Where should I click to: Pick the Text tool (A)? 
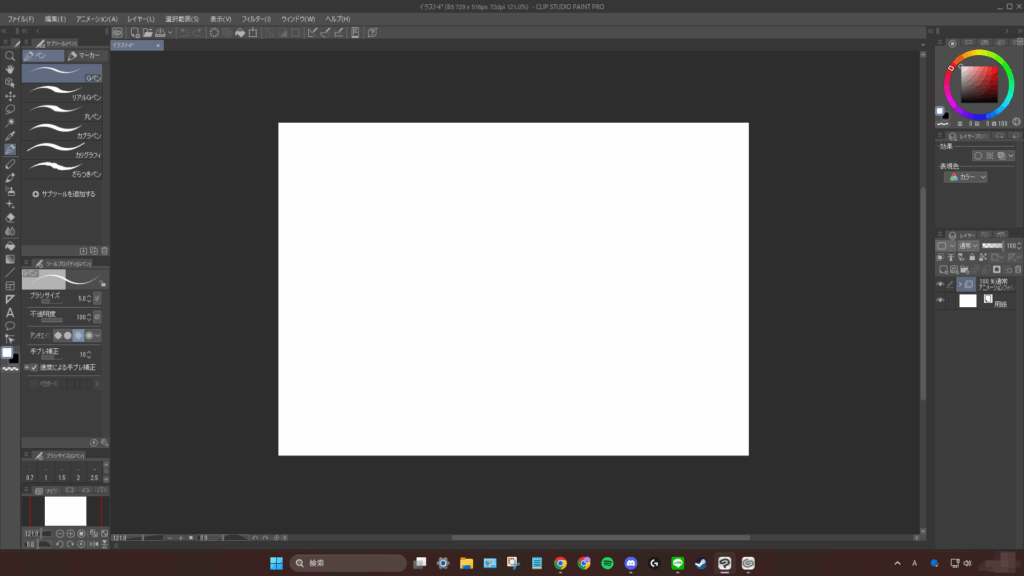[10, 312]
